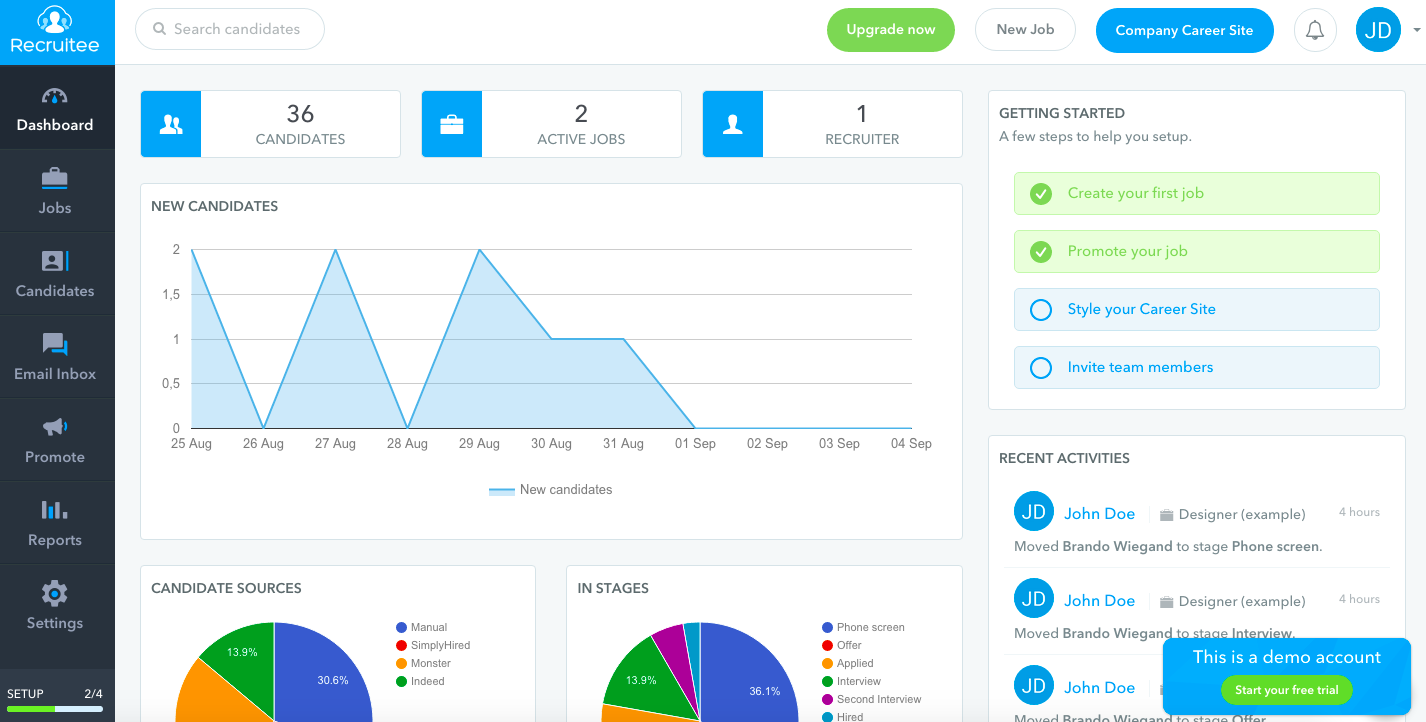Toggle SimplyHired in the sources legend
Image resolution: width=1426 pixels, height=722 pixels.
(x=433, y=646)
